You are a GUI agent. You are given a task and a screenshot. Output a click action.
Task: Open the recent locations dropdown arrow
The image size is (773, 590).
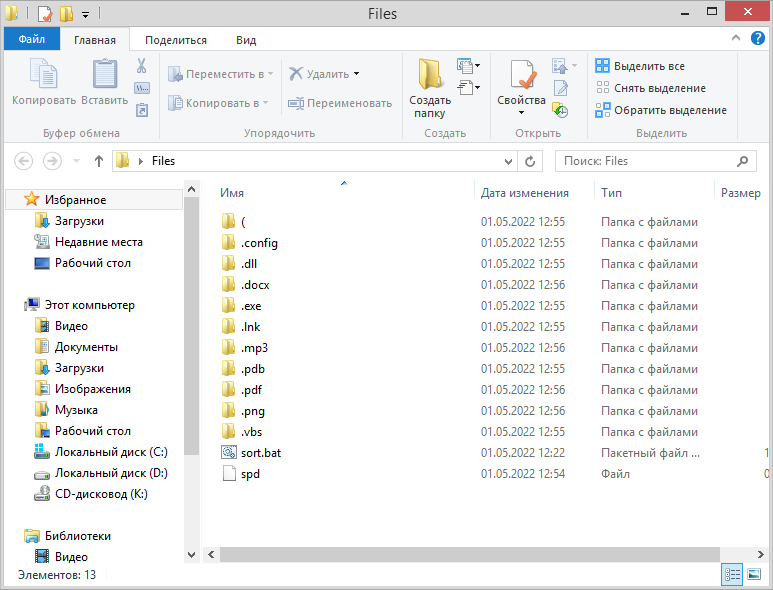click(x=76, y=161)
